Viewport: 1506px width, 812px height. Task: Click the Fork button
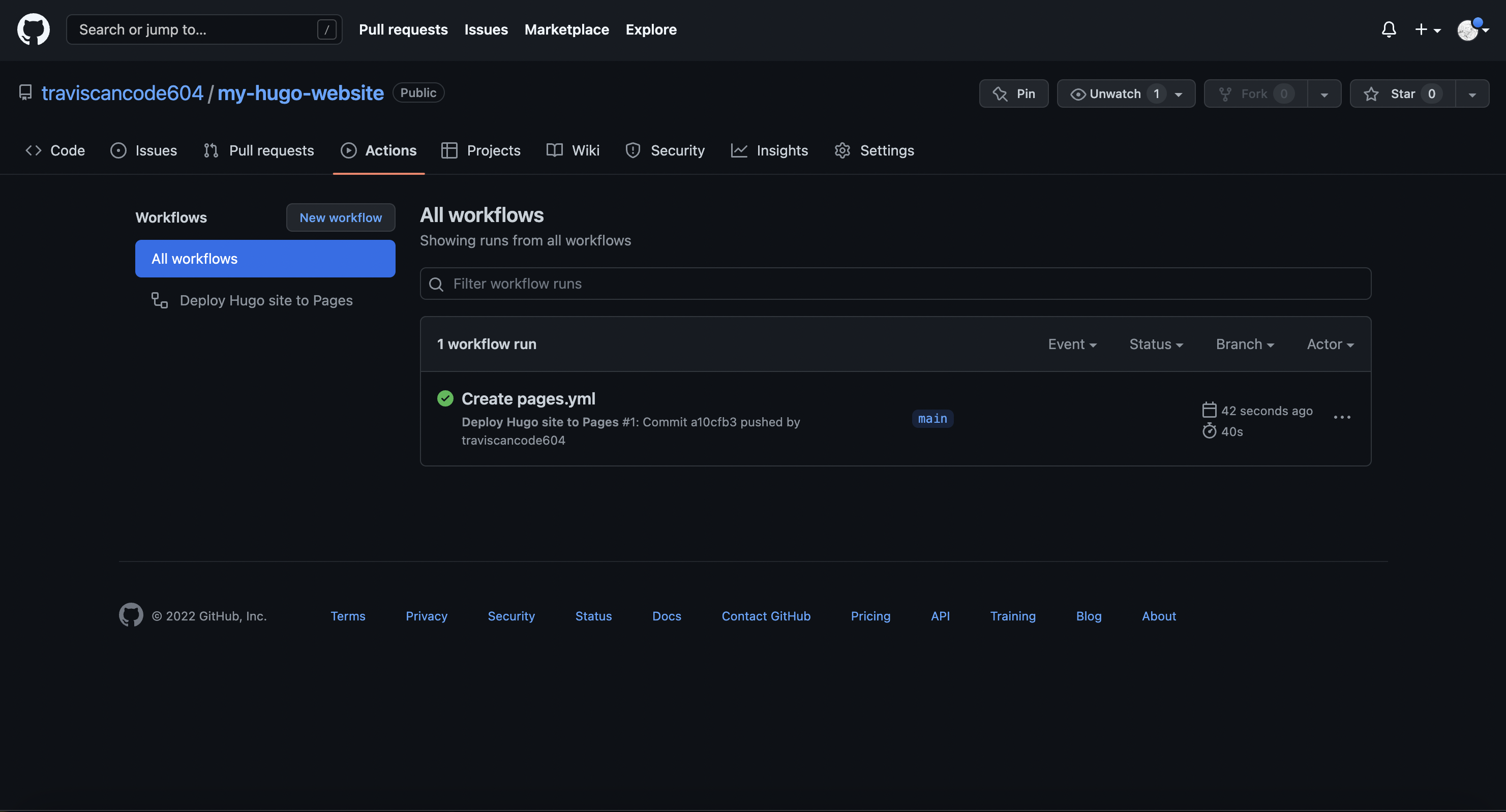click(x=1255, y=93)
